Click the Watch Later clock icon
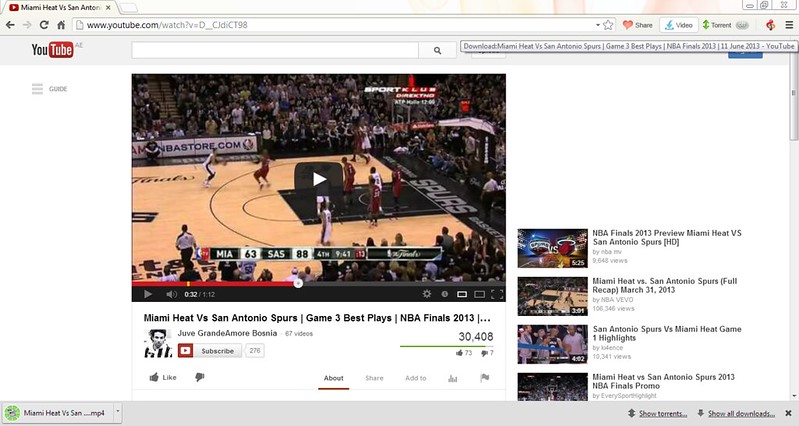 click(x=444, y=294)
